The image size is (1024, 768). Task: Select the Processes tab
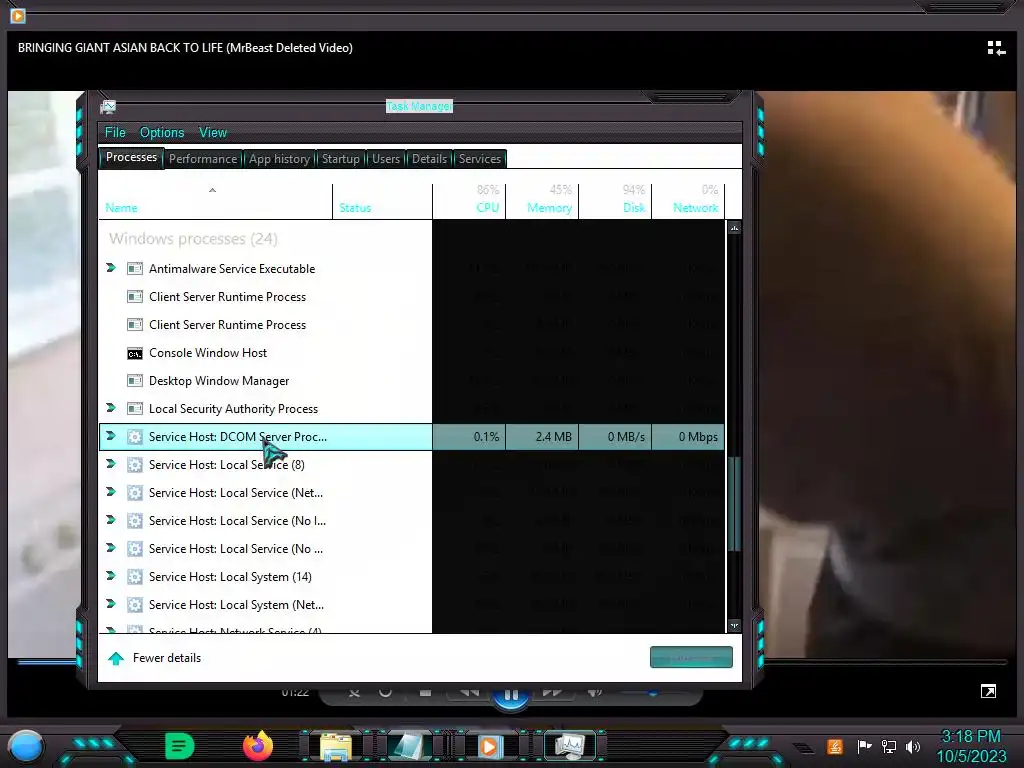tap(131, 157)
